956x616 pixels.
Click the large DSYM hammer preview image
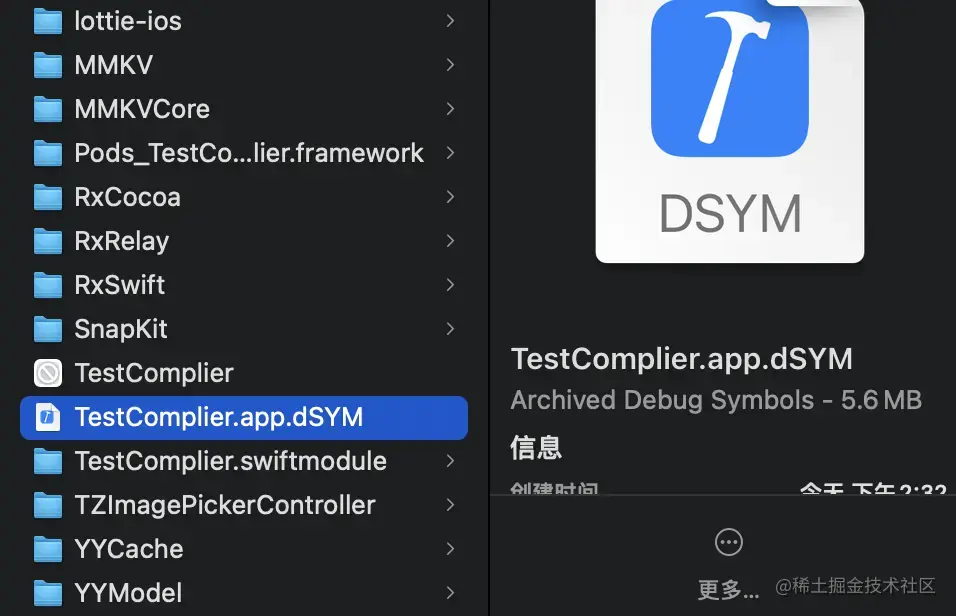coord(730,131)
